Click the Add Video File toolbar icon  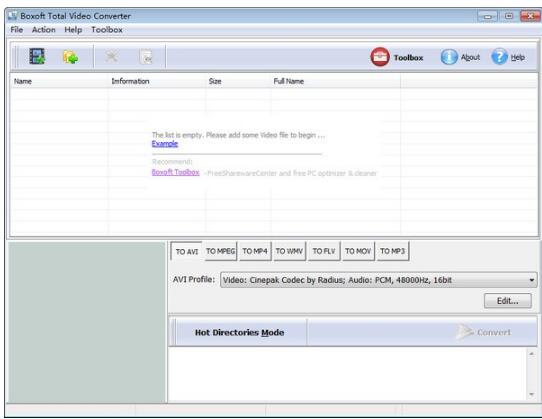click(37, 56)
